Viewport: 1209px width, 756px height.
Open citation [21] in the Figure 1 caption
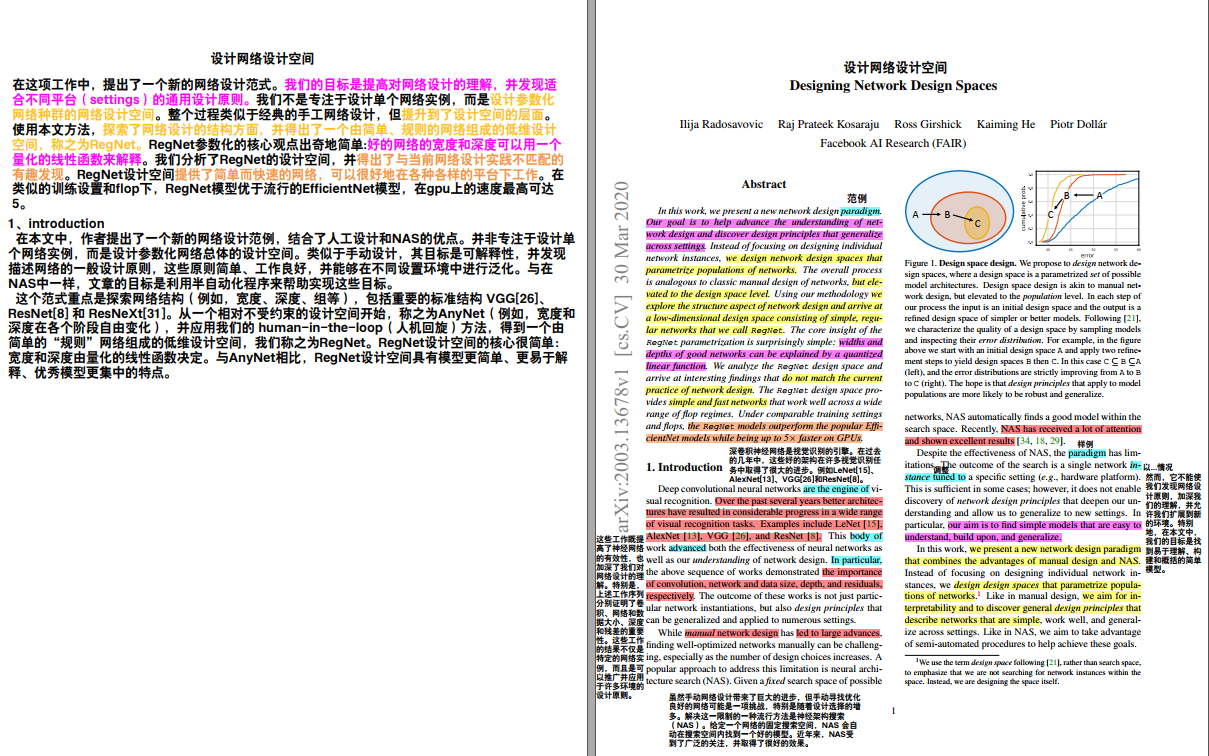tap(1131, 318)
